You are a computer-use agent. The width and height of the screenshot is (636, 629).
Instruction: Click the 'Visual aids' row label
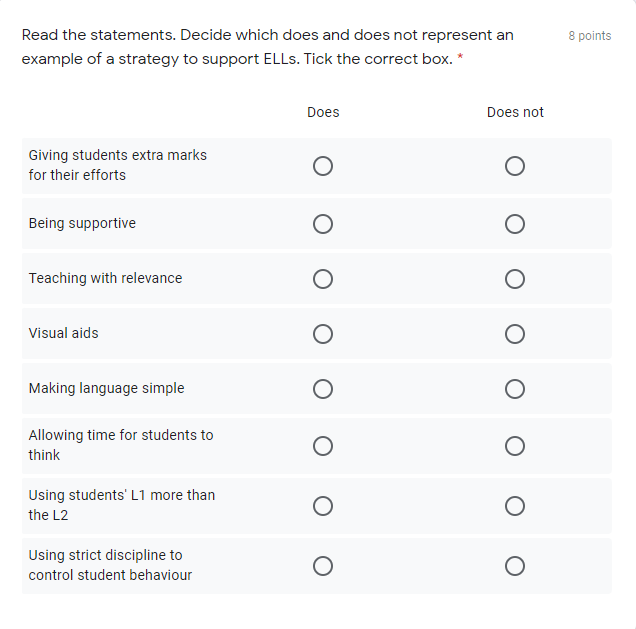[64, 333]
